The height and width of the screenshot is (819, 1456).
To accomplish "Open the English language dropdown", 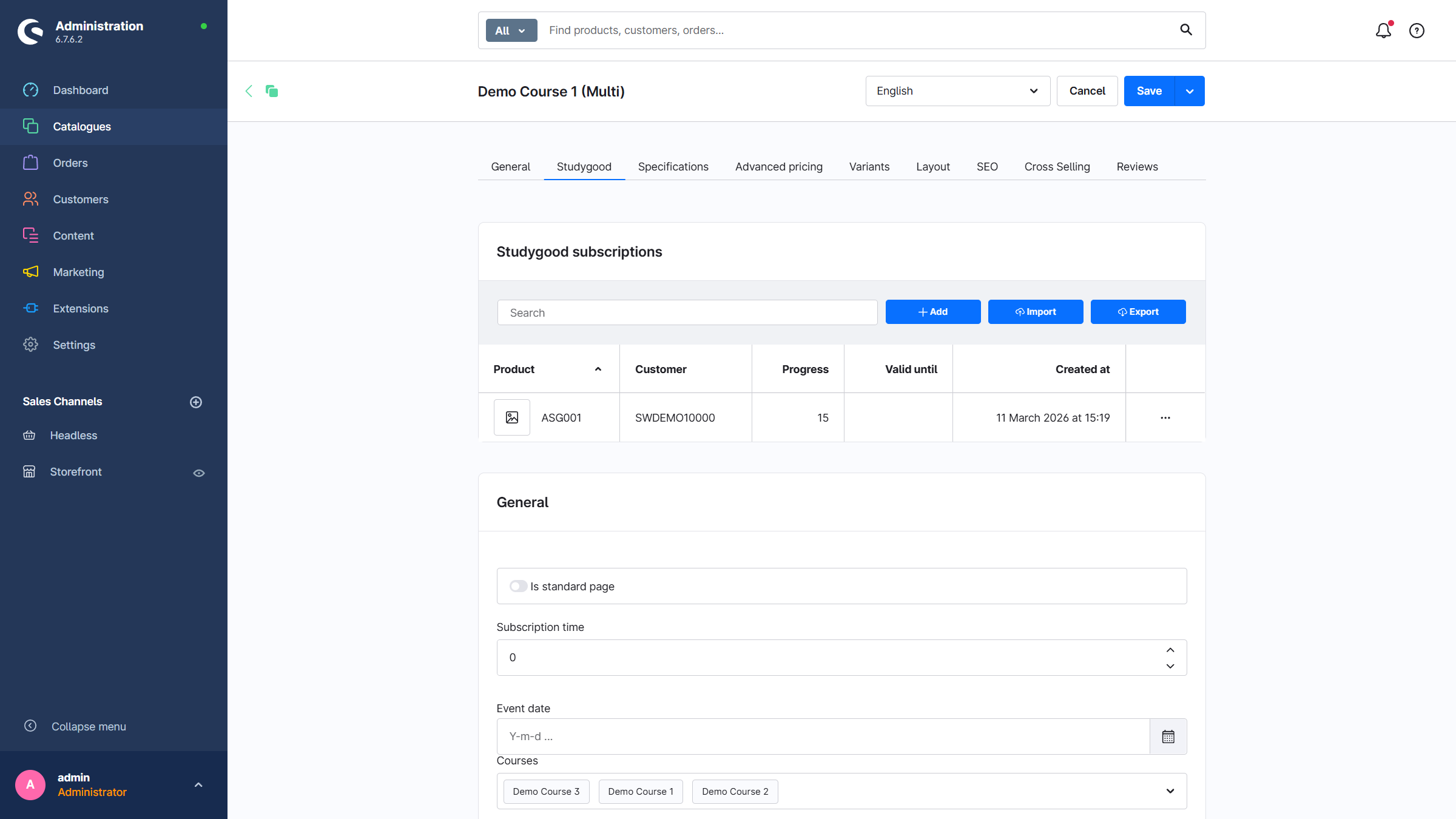I will click(957, 91).
